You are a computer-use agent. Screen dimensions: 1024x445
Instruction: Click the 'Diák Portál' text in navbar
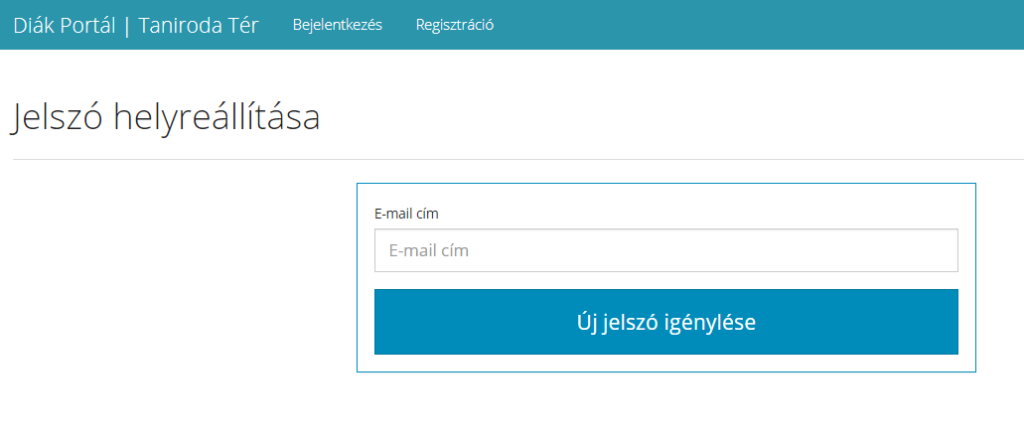tap(64, 25)
